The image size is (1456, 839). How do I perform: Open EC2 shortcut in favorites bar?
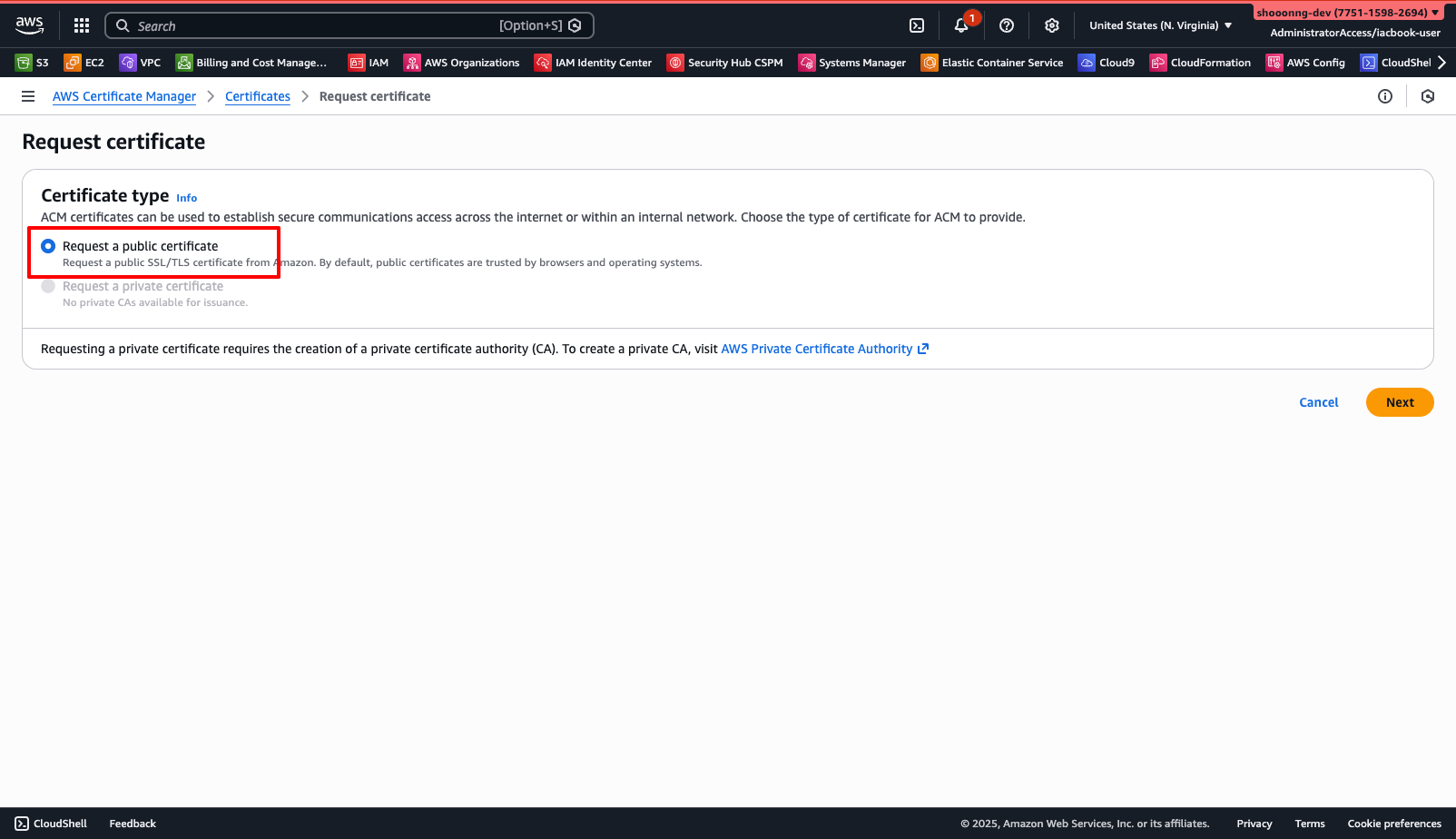click(x=84, y=63)
